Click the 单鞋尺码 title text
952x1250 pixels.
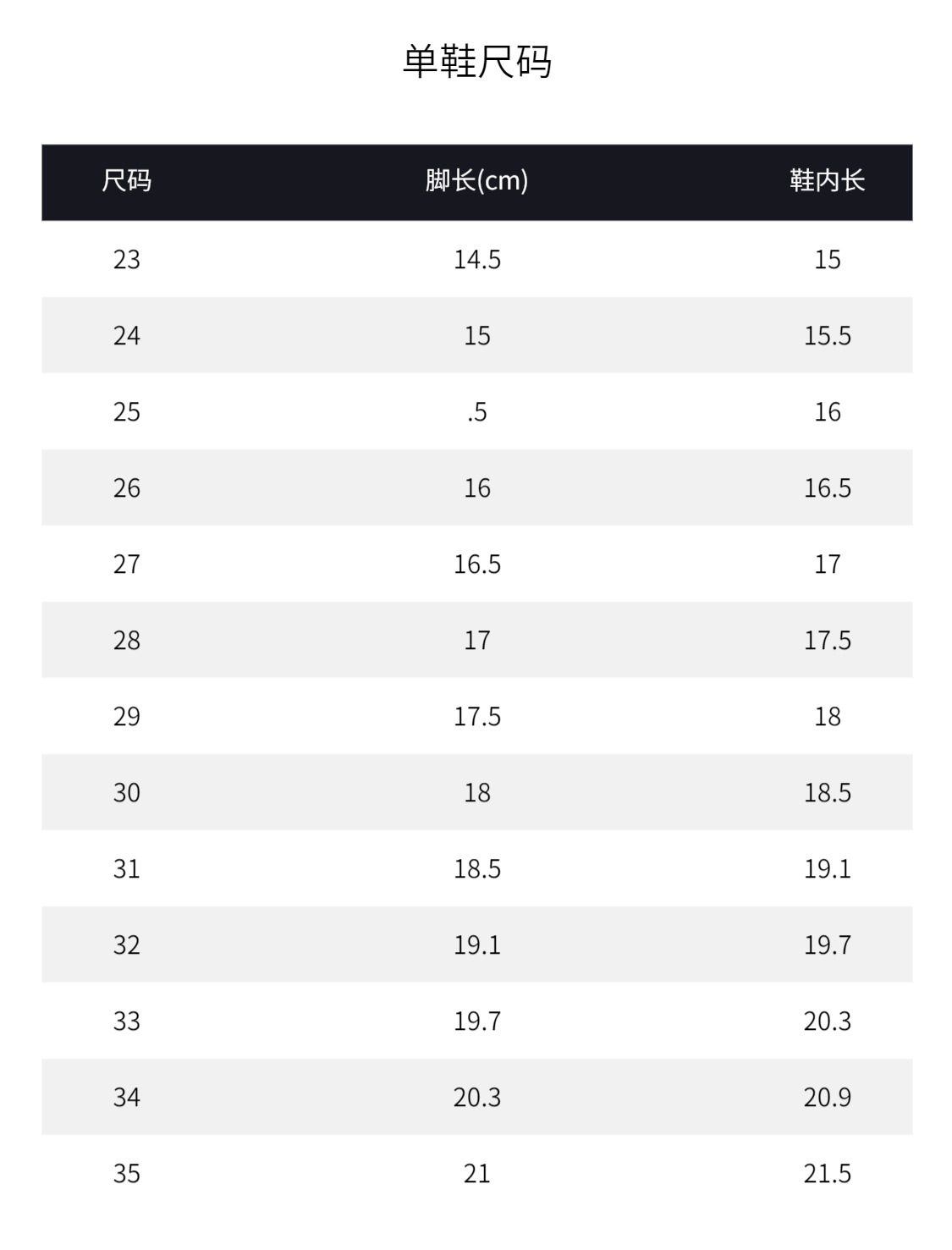pyautogui.click(x=476, y=62)
